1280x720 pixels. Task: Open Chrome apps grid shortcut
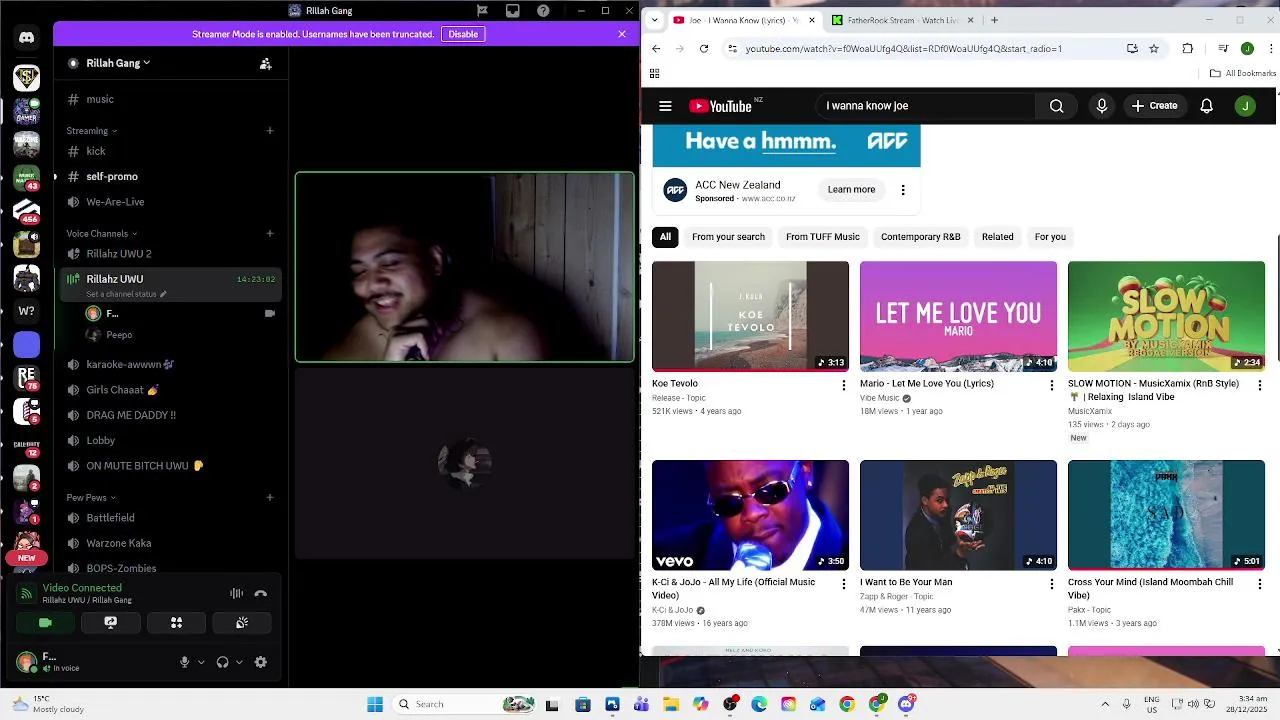click(x=655, y=73)
